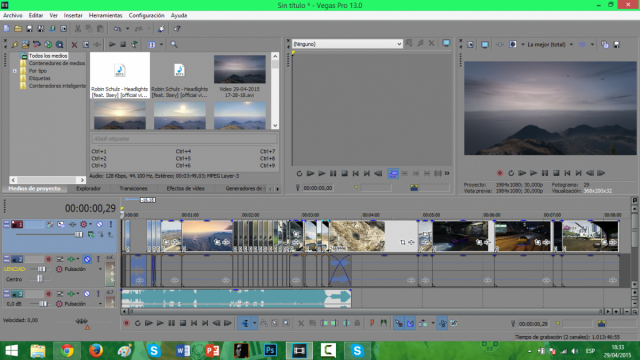Toggle mute on audio track 3

(x=87, y=294)
